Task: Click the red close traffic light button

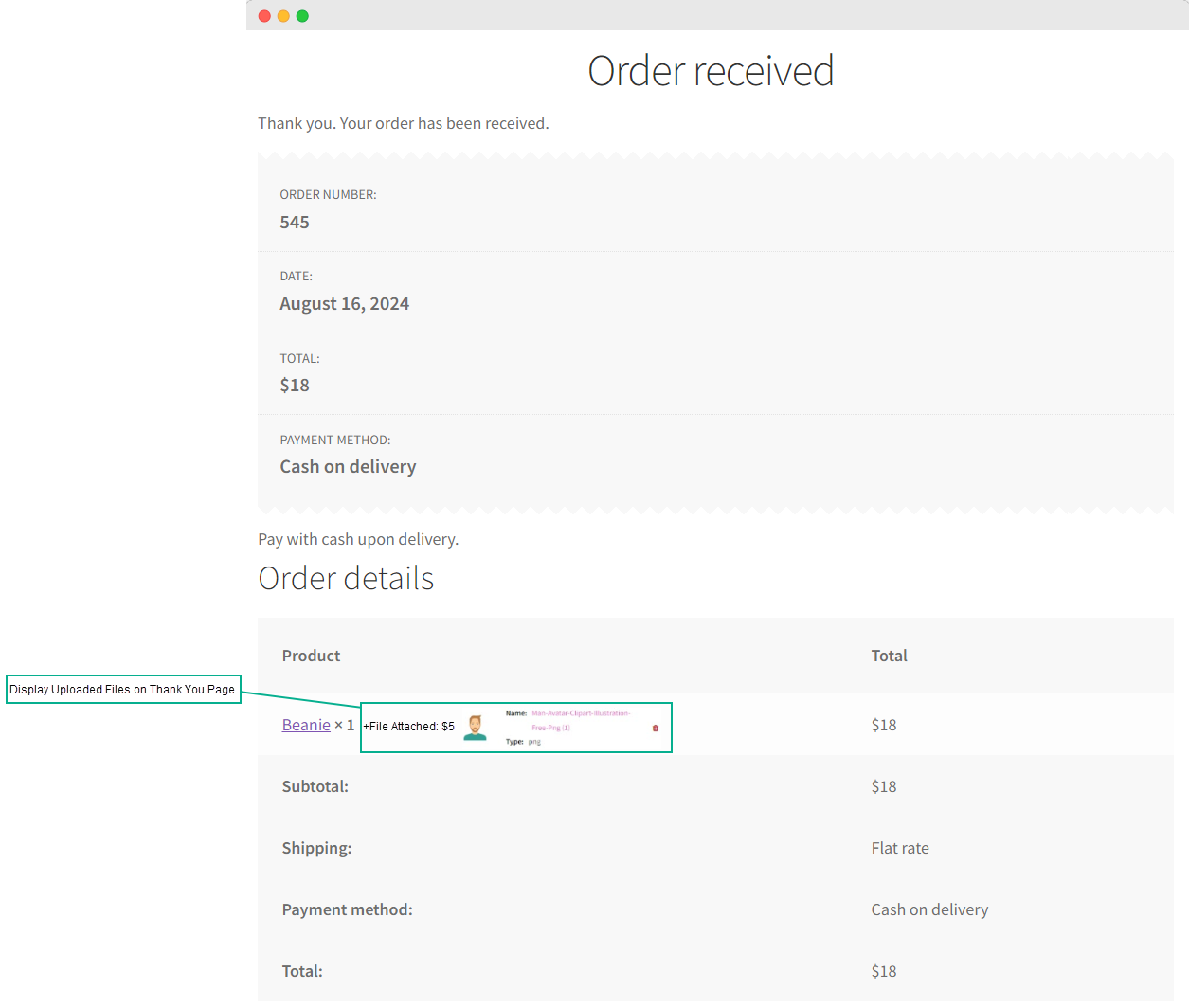Action: point(263,15)
